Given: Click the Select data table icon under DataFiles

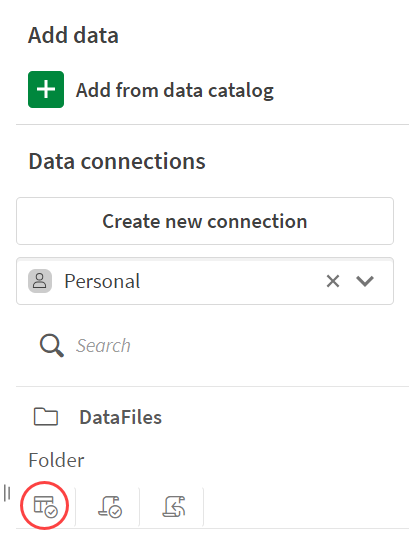Looking at the screenshot, I should pos(45,506).
